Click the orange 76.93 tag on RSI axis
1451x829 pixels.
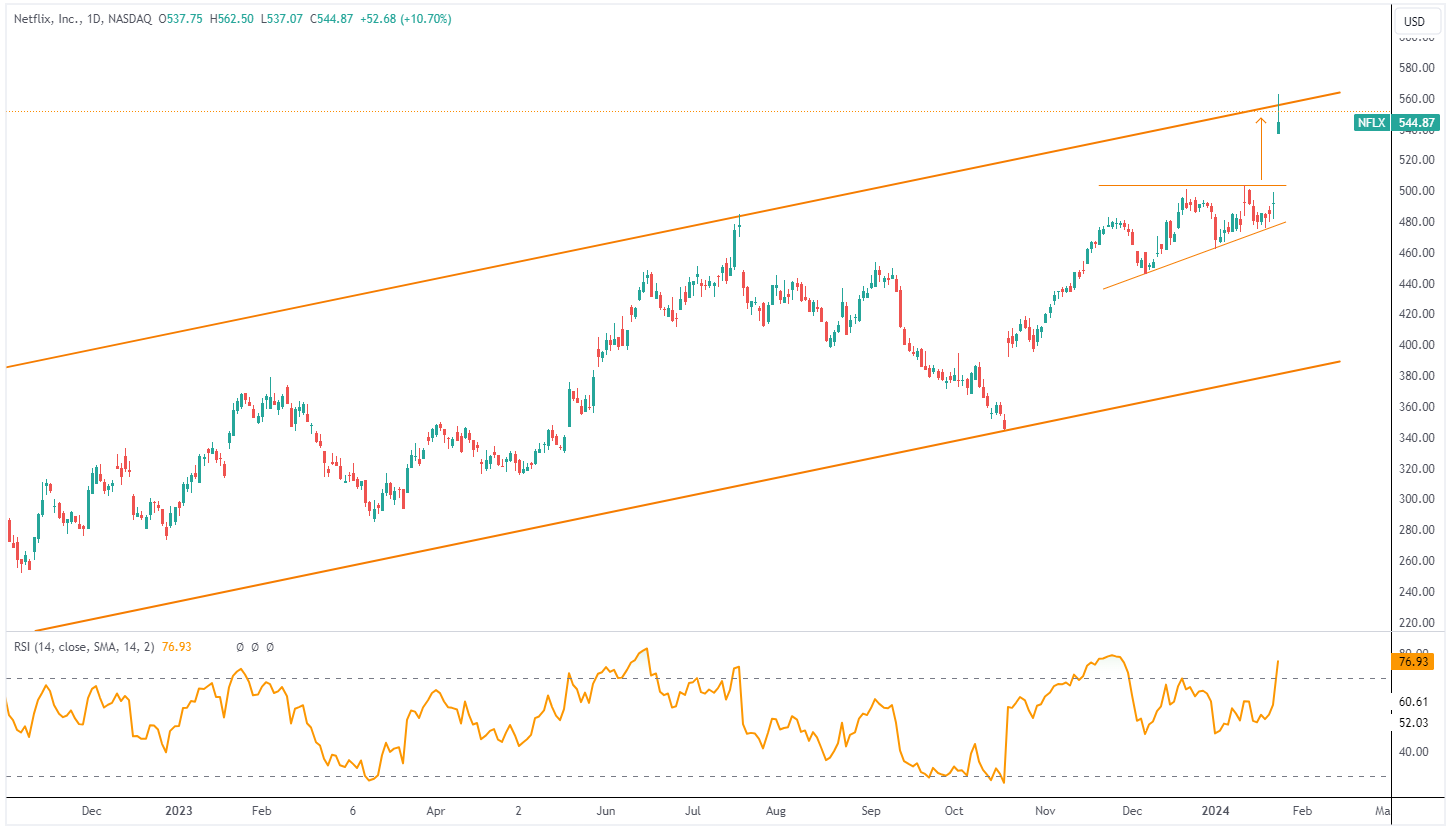1413,661
